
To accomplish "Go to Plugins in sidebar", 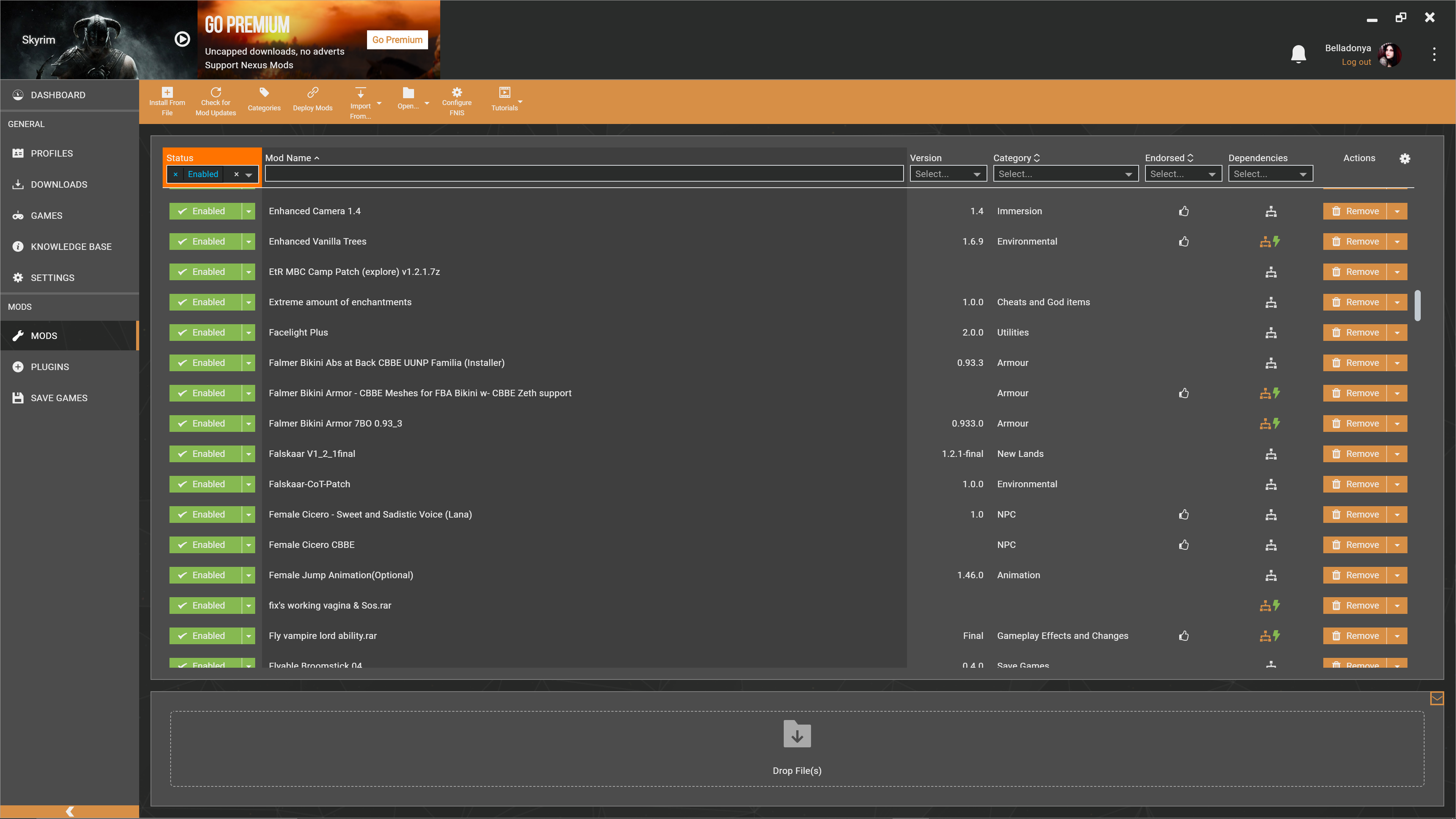I will tap(50, 367).
